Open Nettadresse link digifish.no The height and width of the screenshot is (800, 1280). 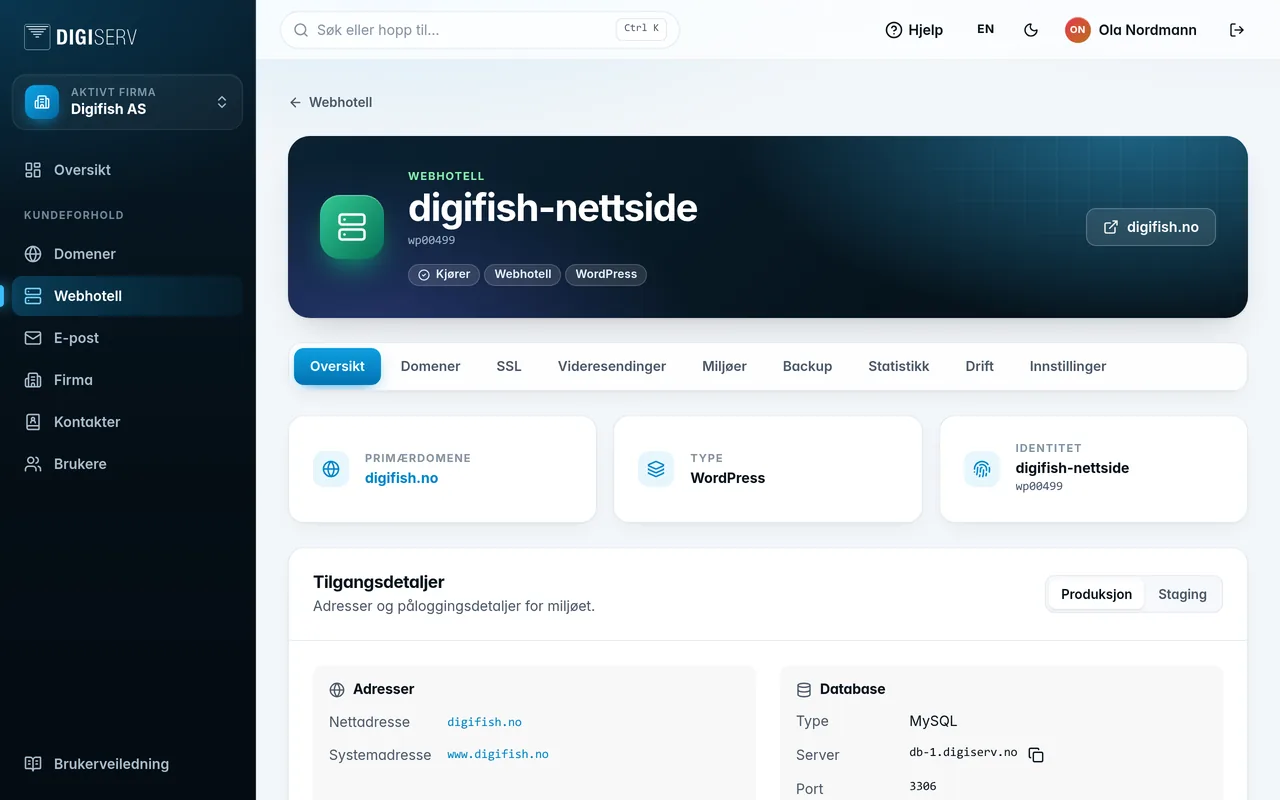tap(484, 722)
